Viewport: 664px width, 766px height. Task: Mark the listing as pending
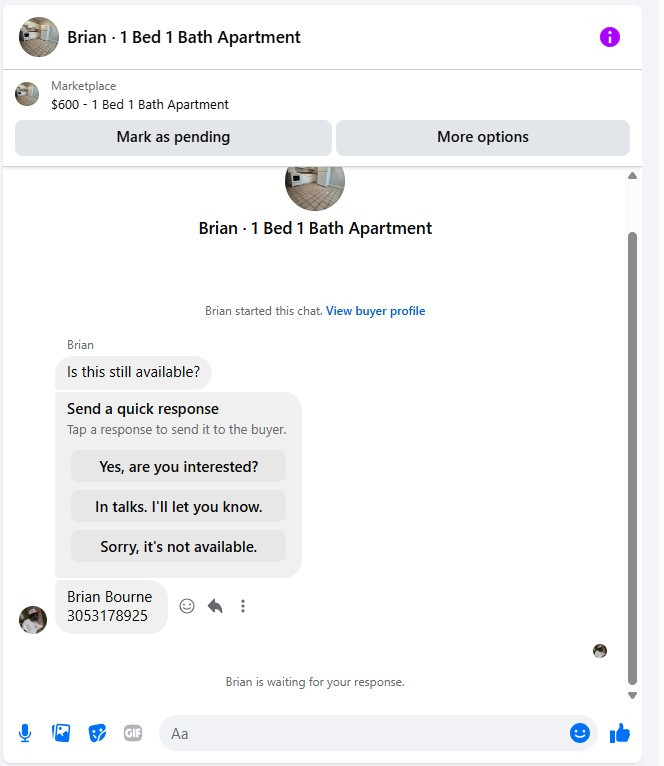click(x=173, y=137)
